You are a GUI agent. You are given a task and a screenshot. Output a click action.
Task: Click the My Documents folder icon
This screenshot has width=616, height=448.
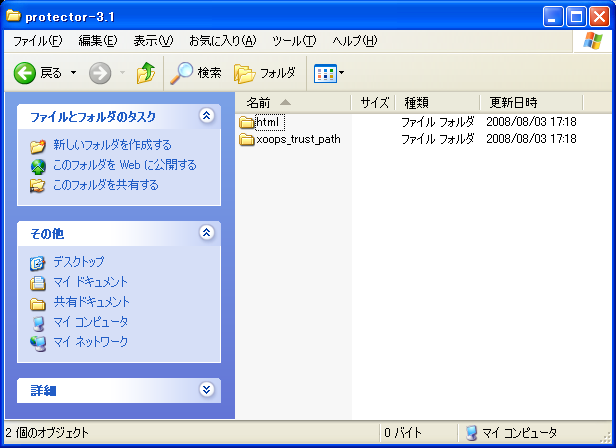(38, 283)
